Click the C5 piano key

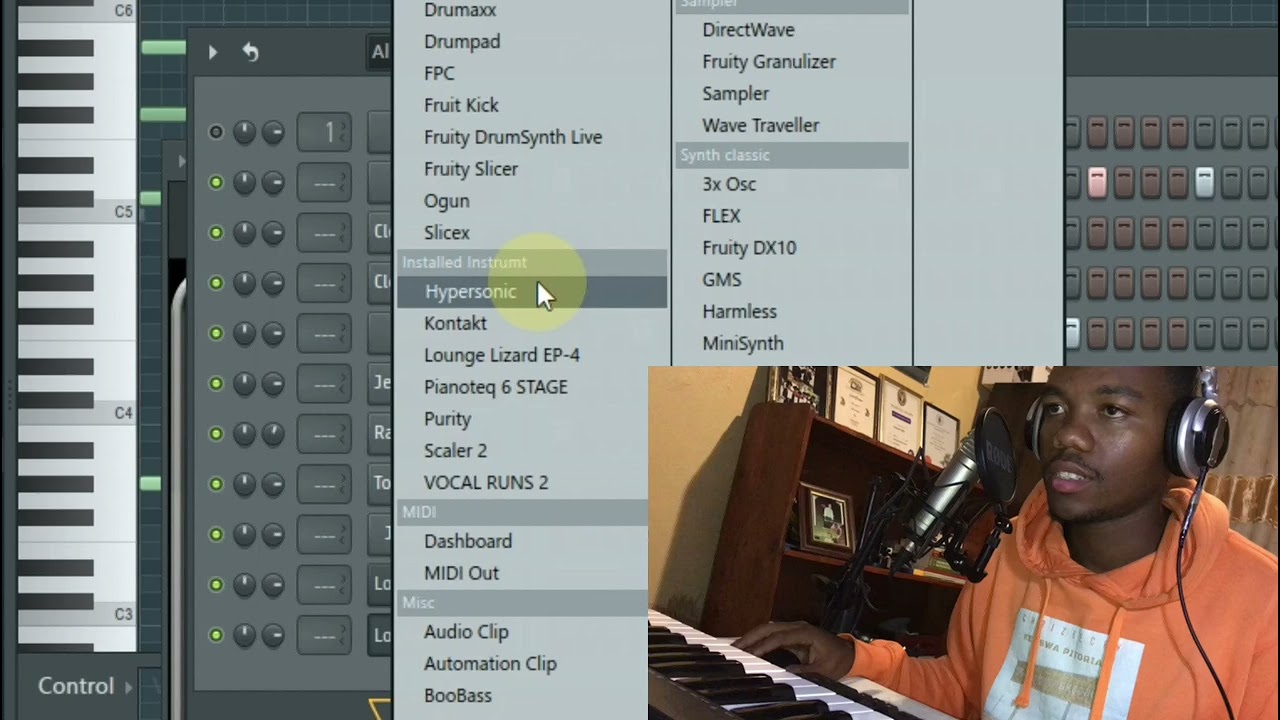tap(78, 211)
